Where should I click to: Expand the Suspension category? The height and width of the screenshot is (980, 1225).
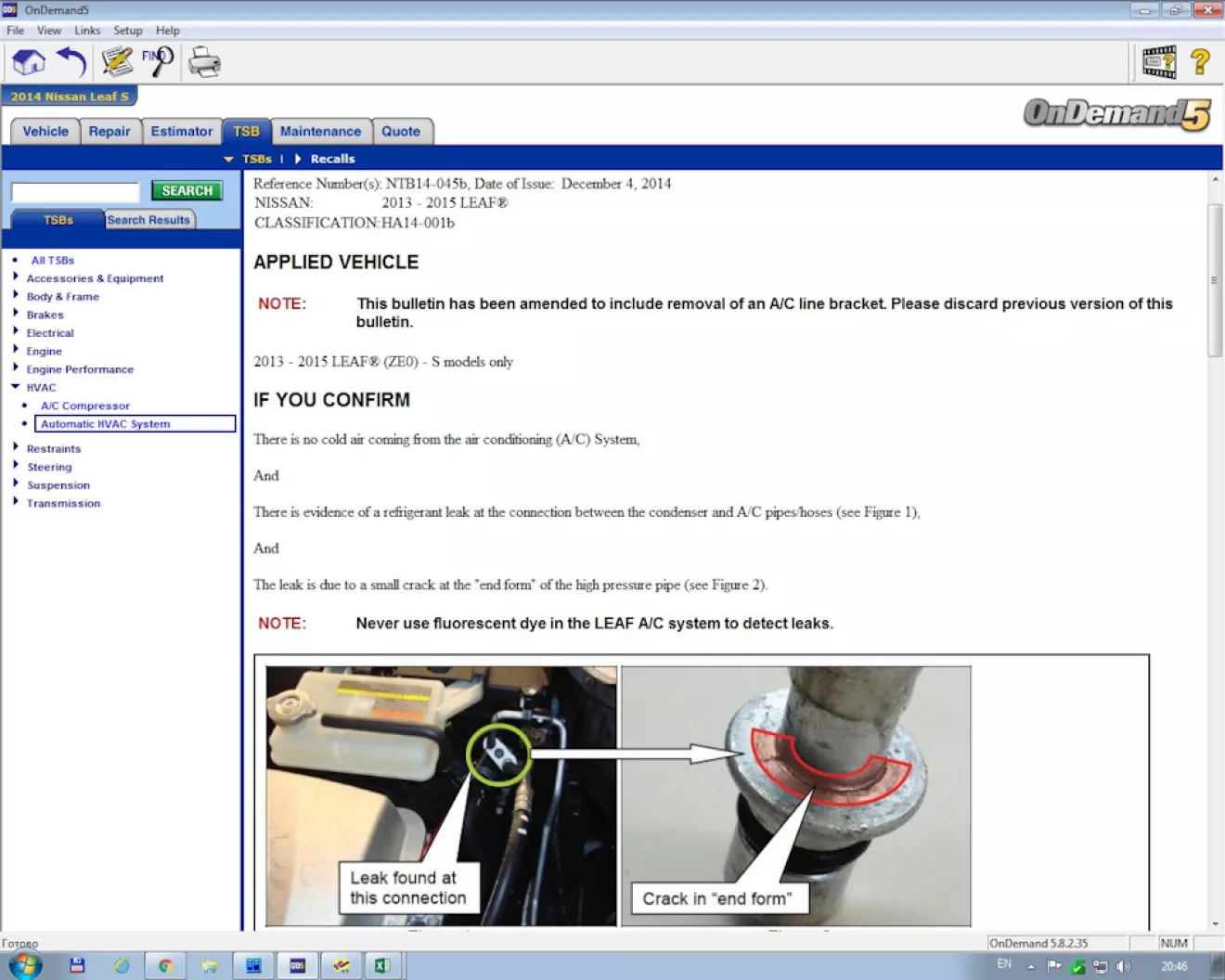[x=16, y=484]
